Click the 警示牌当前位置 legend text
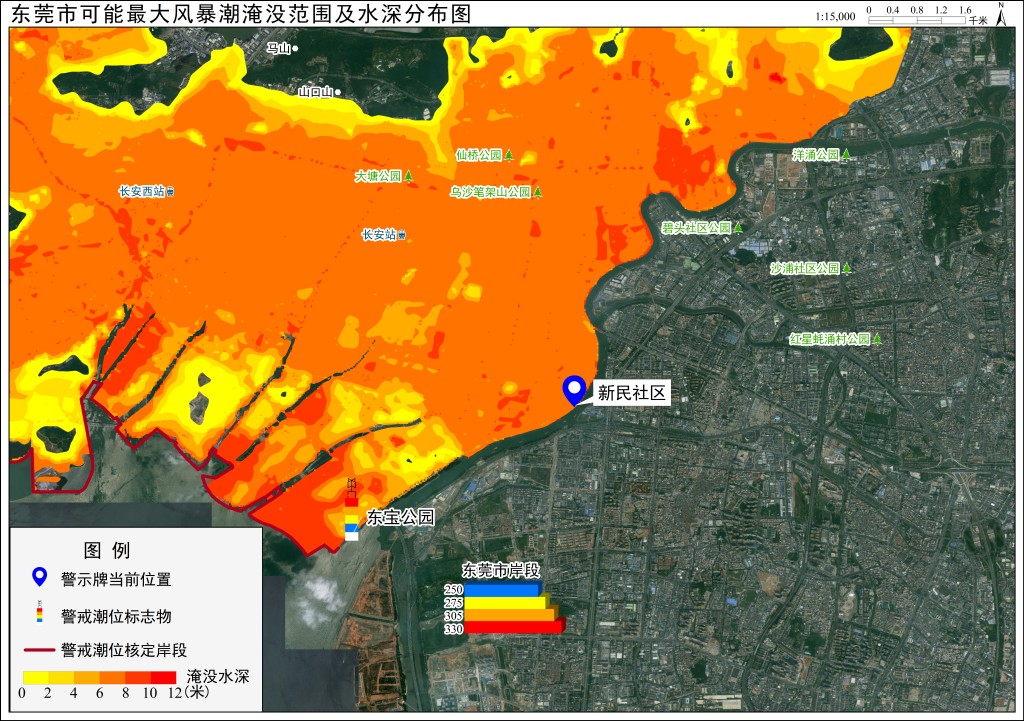1024x721 pixels. (x=116, y=579)
